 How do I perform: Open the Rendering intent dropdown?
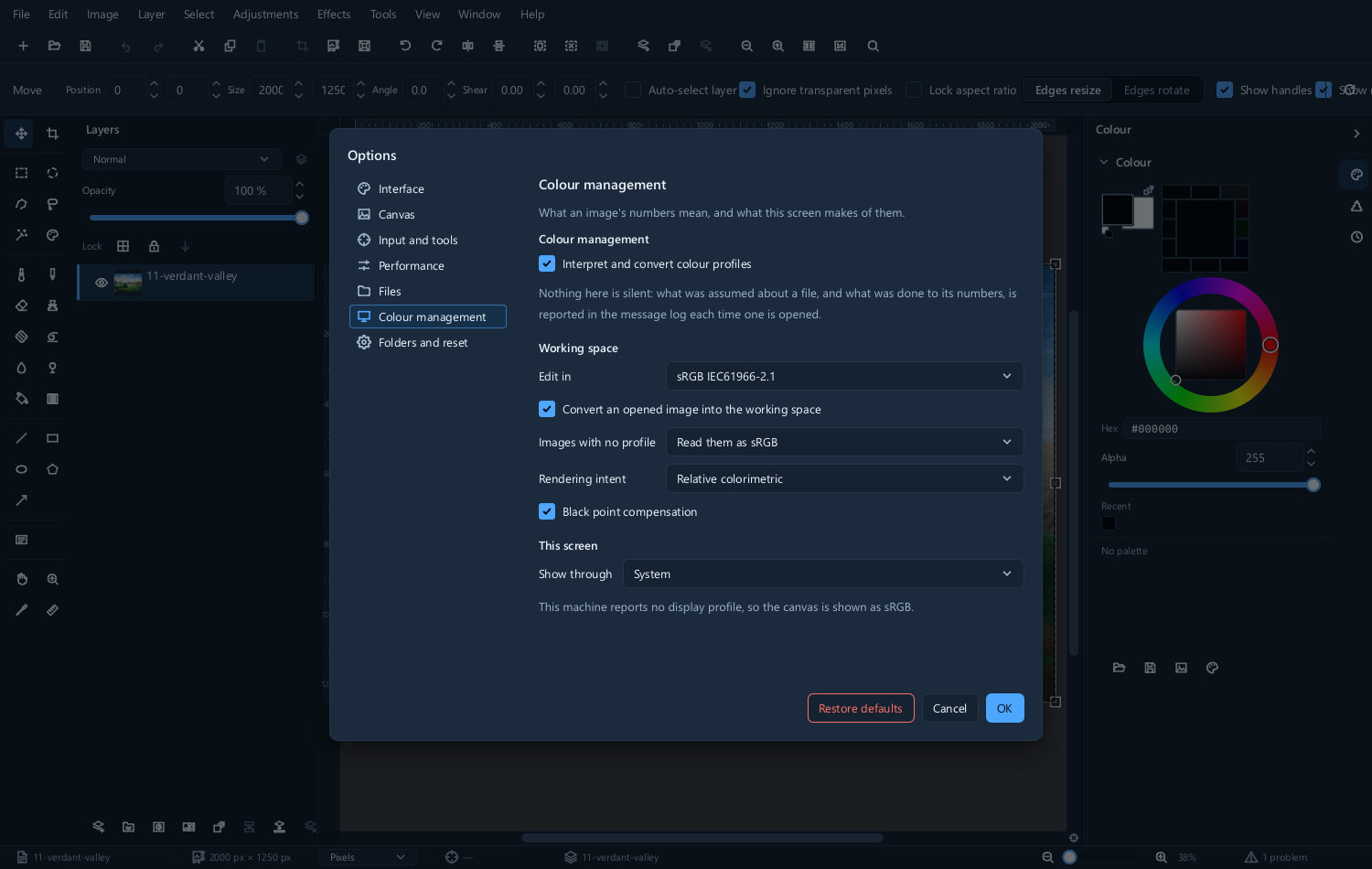pos(844,478)
